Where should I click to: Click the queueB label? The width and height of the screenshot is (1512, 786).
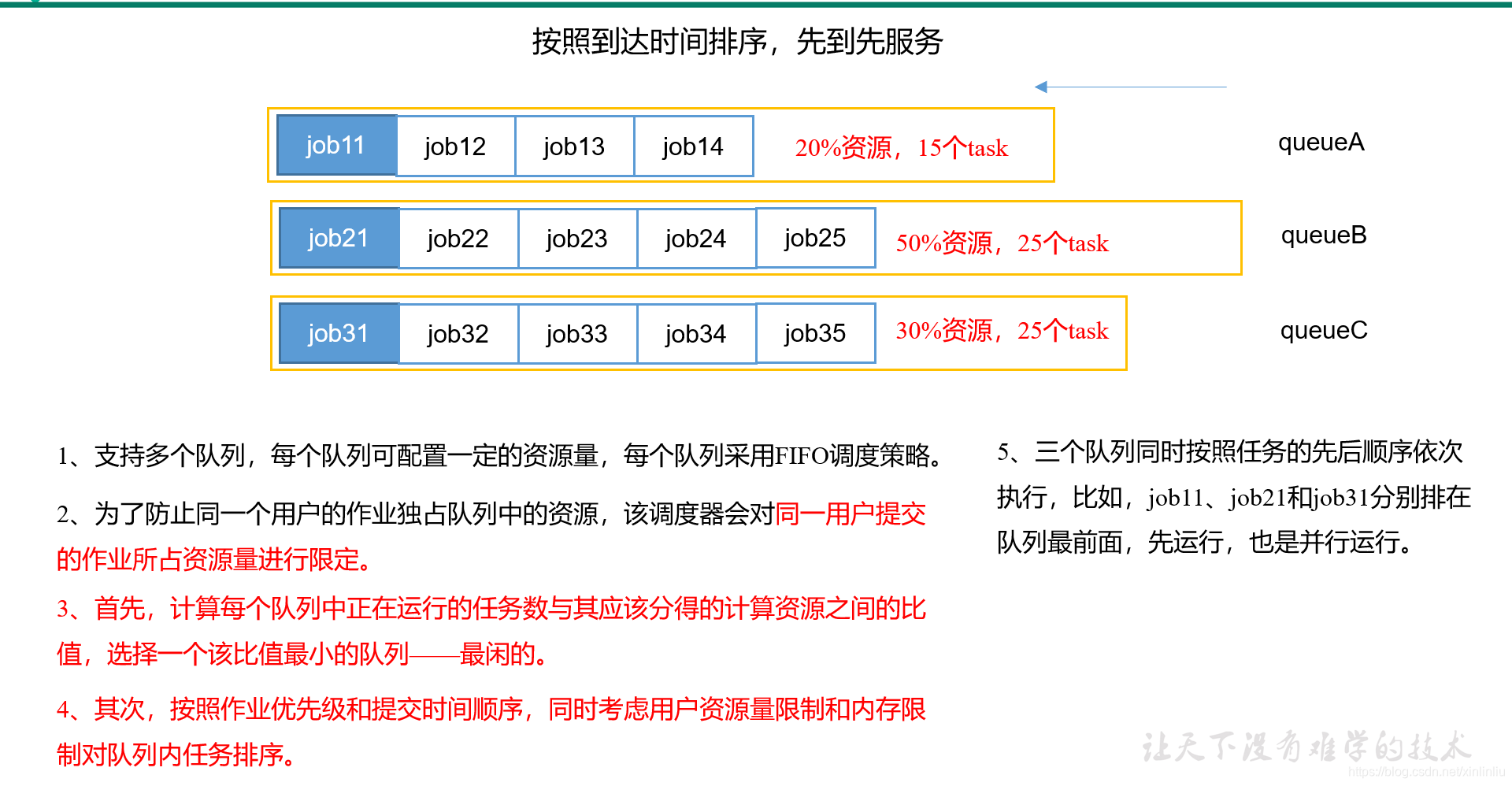(1324, 235)
